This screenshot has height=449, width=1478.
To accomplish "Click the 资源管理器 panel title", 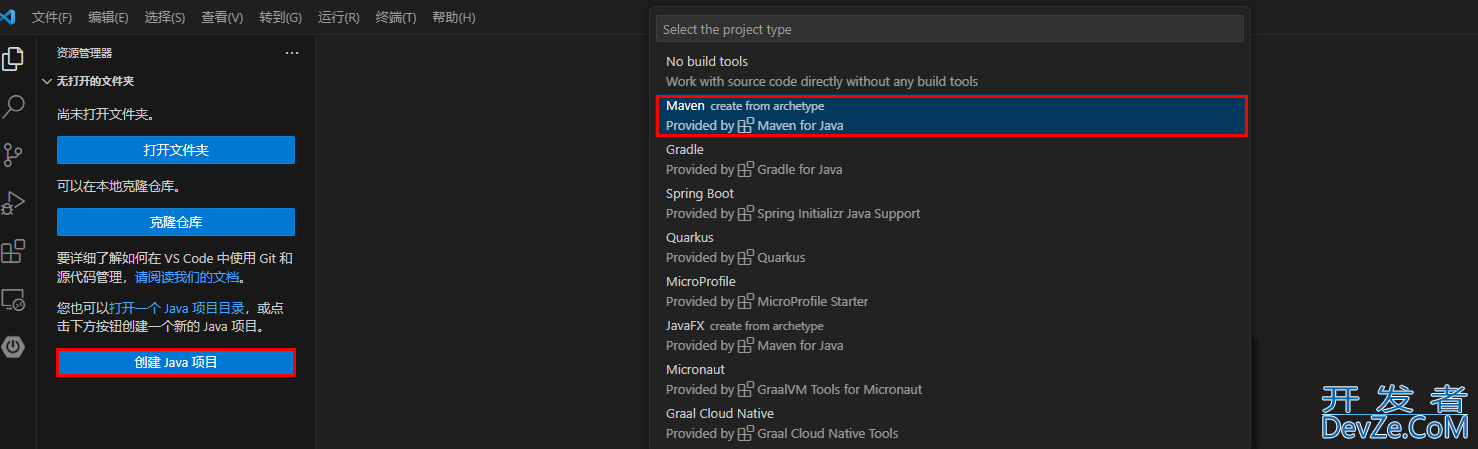I will pyautogui.click(x=84, y=53).
